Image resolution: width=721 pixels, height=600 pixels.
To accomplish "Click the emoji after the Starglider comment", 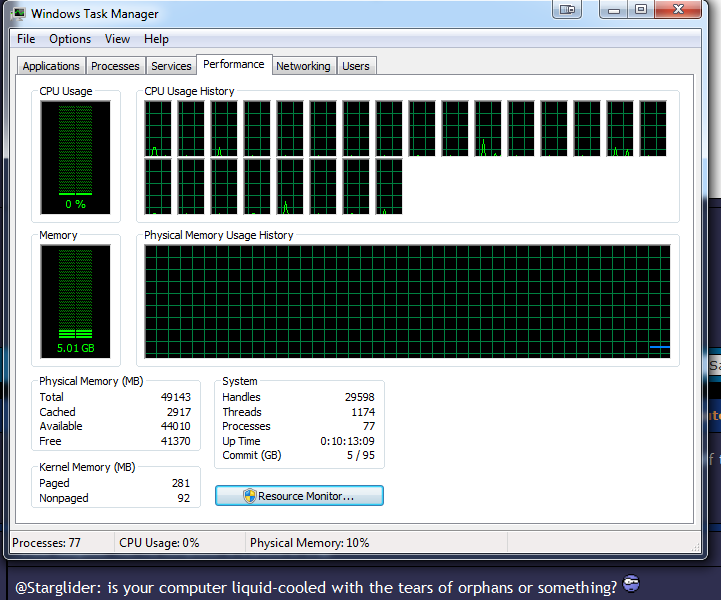I will [x=631, y=585].
